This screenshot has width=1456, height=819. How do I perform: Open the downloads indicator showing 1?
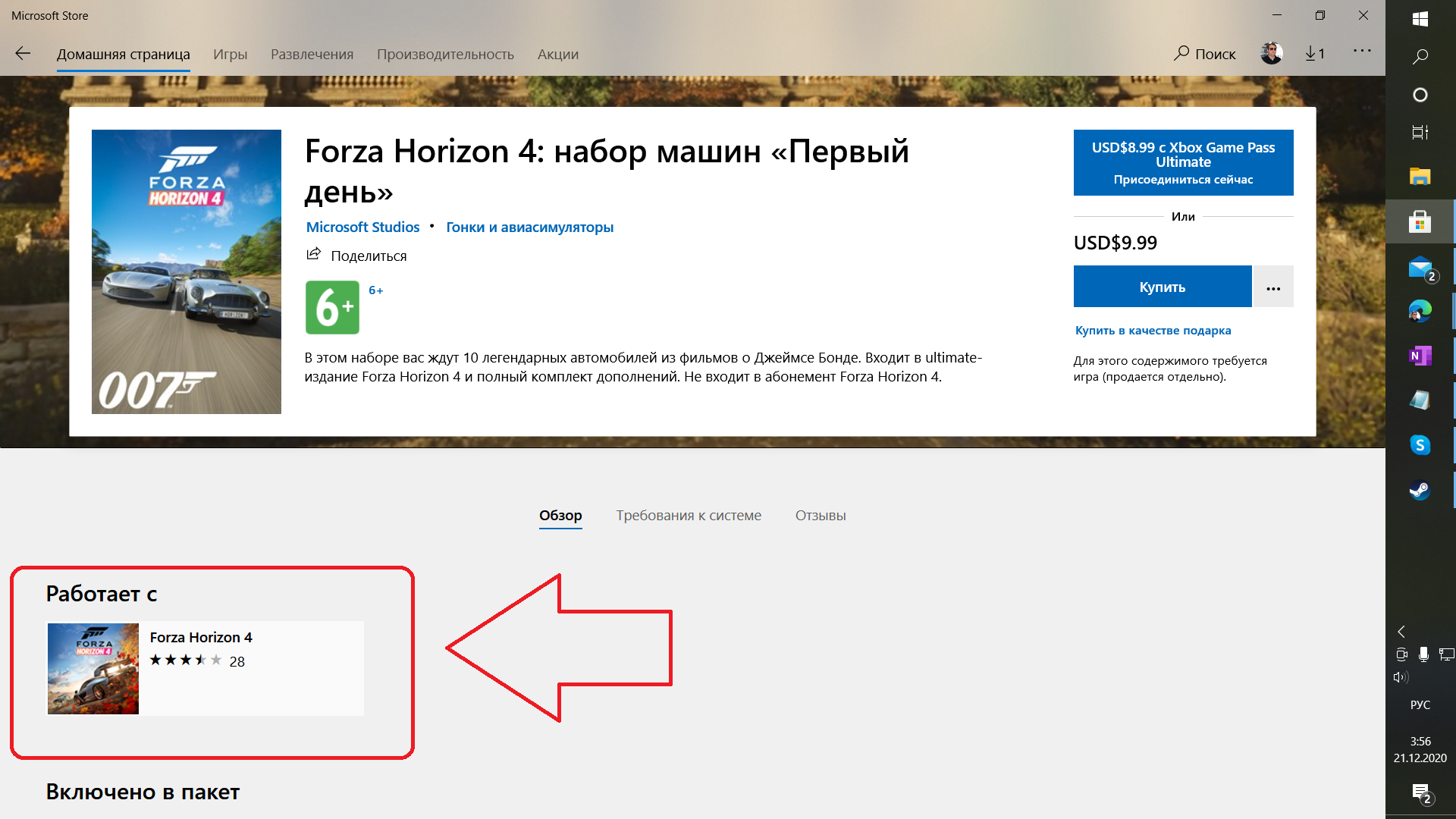[x=1315, y=54]
